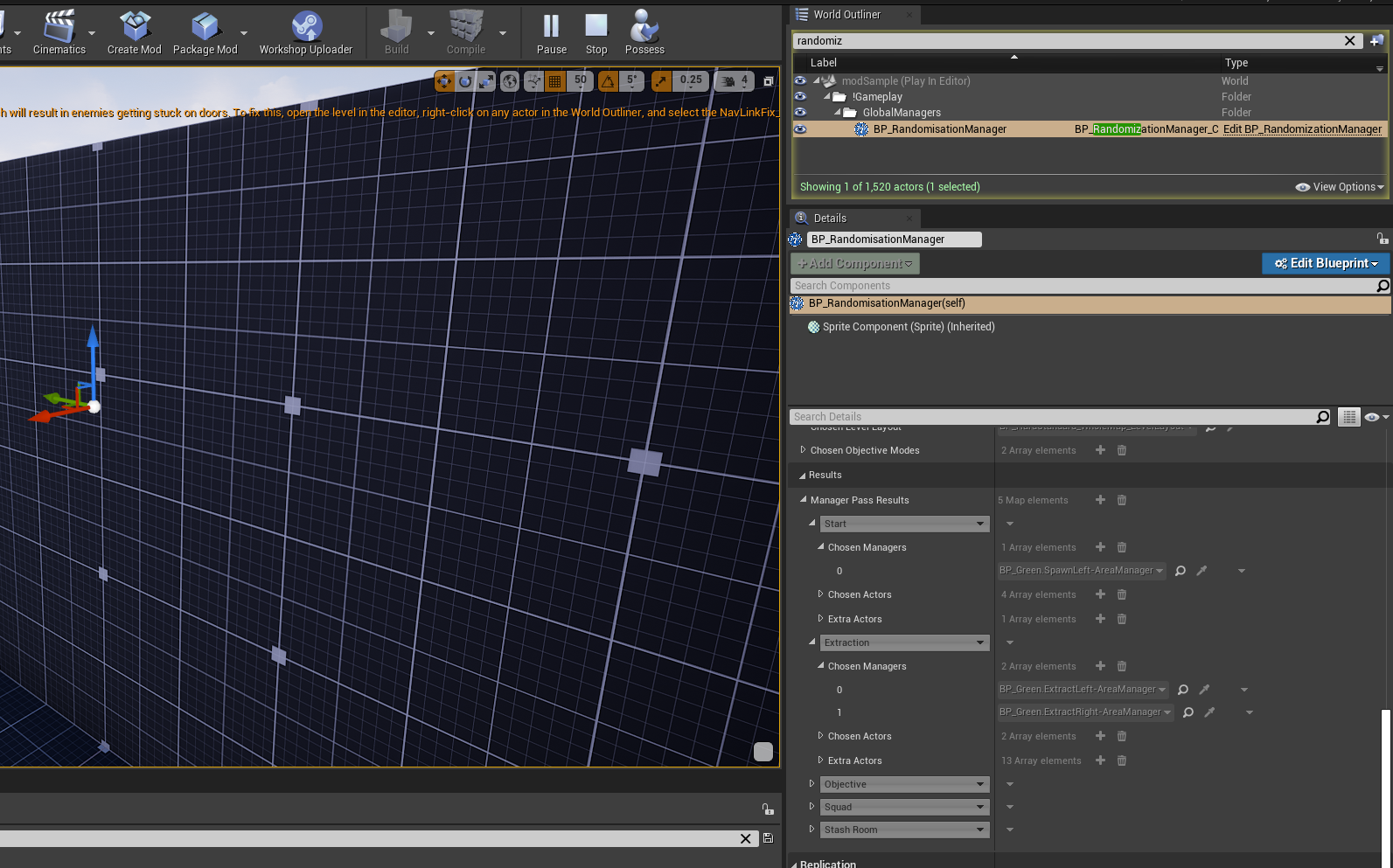Click the Package Mod toolbar icon
This screenshot has height=868, width=1393.
(x=205, y=32)
